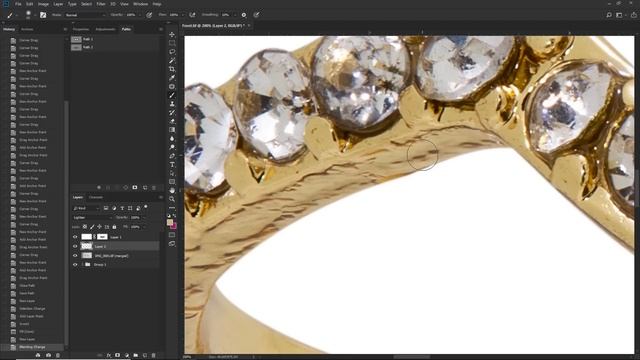This screenshot has height=360, width=640.
Task: Select the Hand tool
Action: [x=172, y=191]
